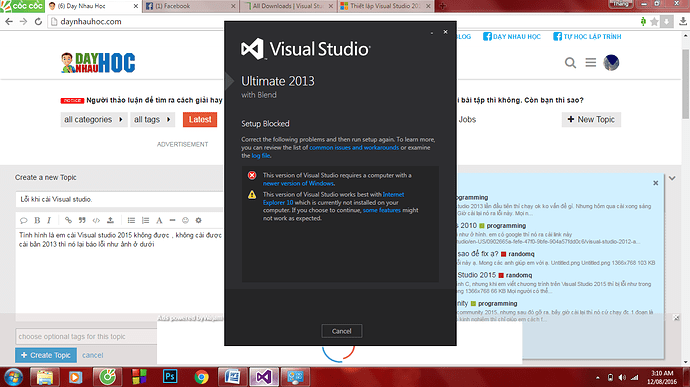The height and width of the screenshot is (387, 690).
Task: Click the blockquote icon in editor toolbar
Action: pos(82,220)
